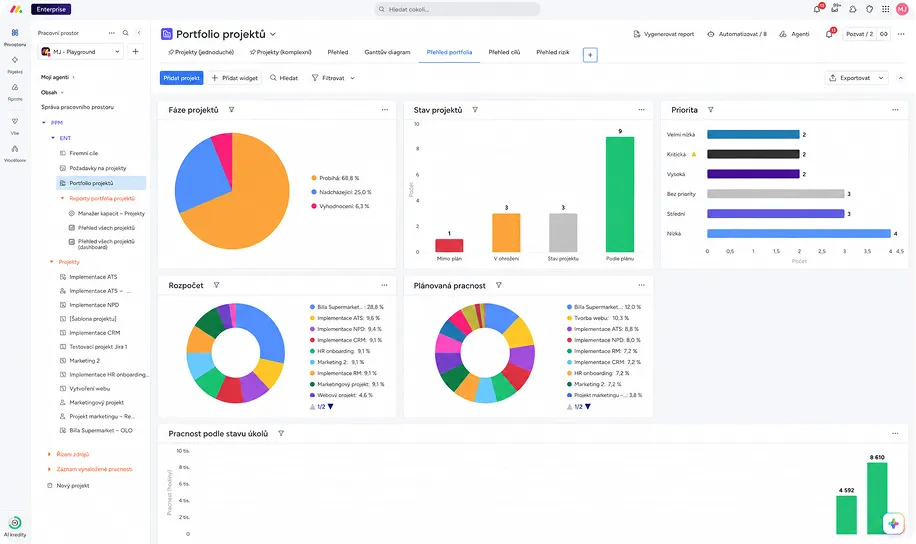Filter the Stav projektů widget

point(475,110)
